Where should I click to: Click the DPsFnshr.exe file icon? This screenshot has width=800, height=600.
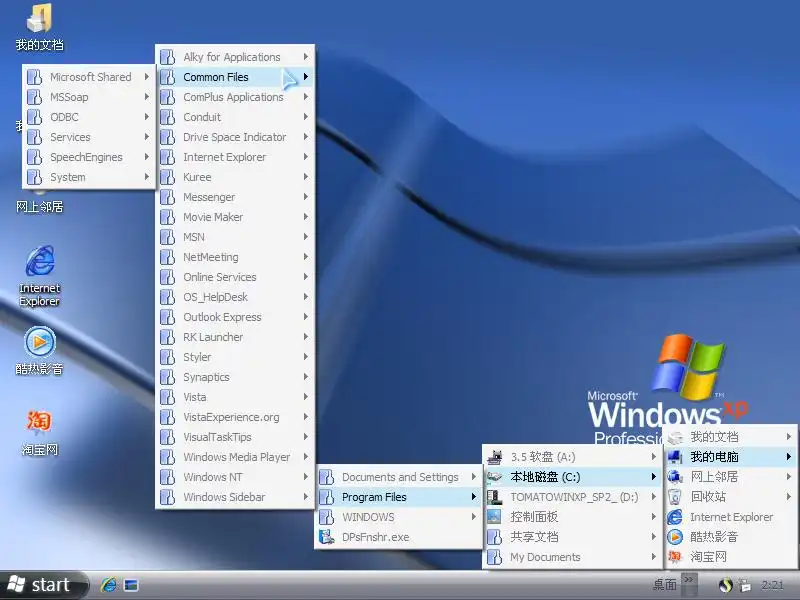pos(327,537)
